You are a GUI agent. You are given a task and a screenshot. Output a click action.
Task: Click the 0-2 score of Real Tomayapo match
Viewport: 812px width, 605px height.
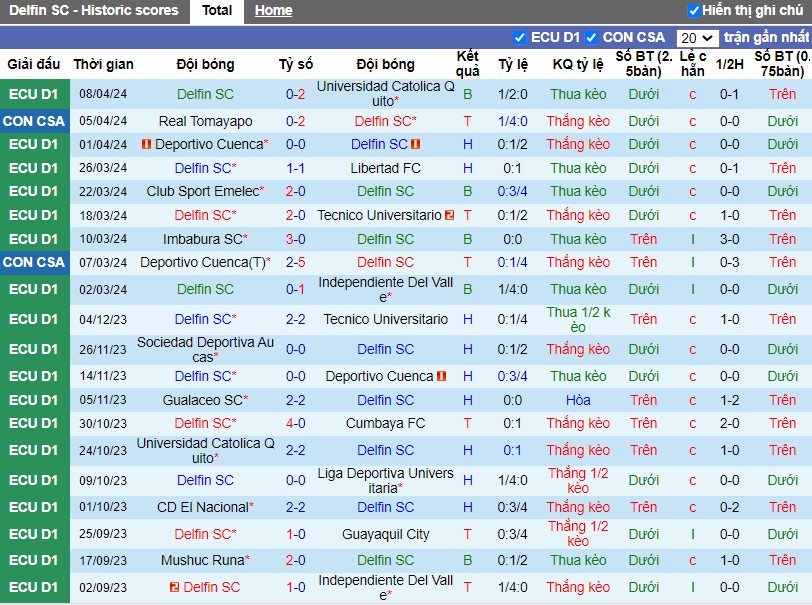pos(296,121)
